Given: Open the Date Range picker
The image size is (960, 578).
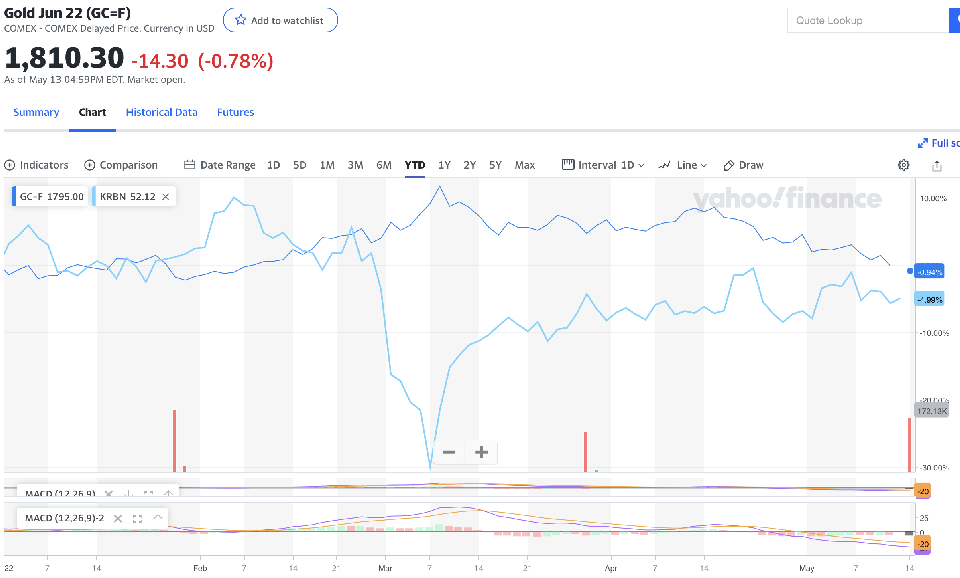Looking at the screenshot, I should [x=220, y=165].
